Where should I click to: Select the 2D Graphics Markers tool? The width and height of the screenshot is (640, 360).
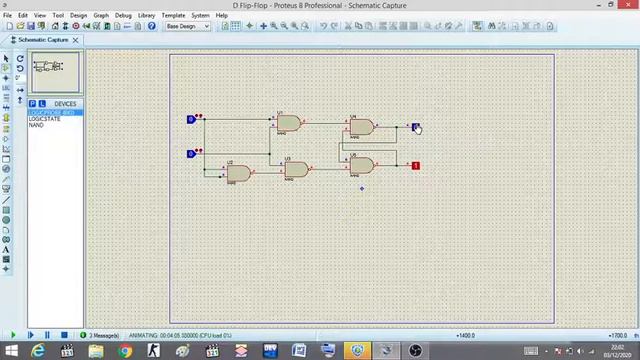(x=6, y=269)
